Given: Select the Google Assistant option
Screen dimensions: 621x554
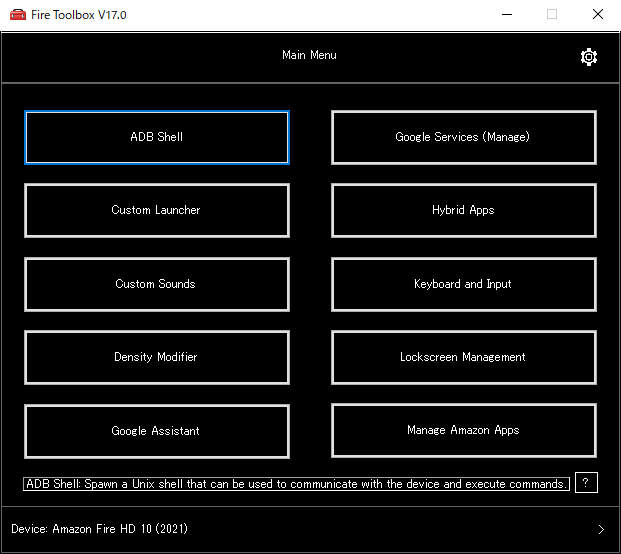Looking at the screenshot, I should coord(157,431).
